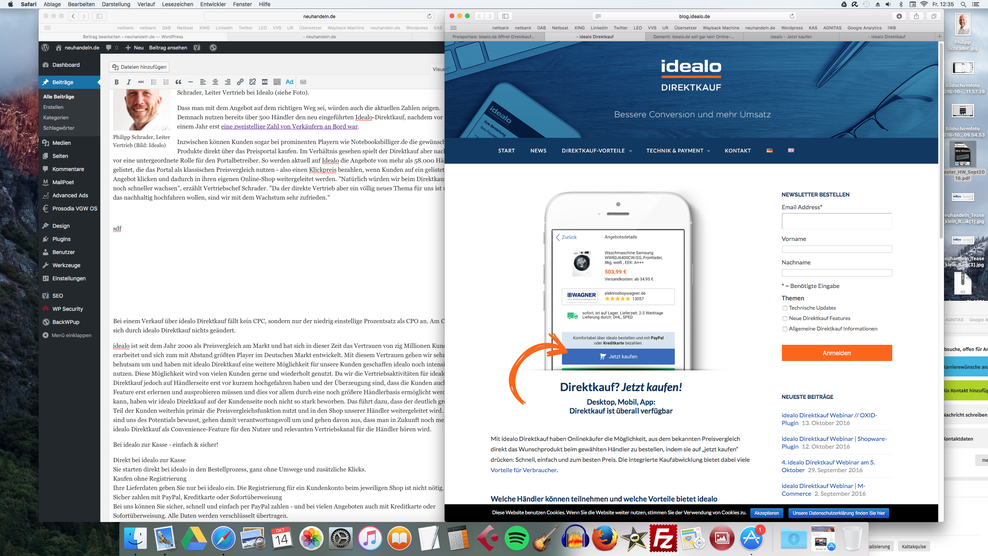Open Vorteile für Verbraucher link
The width and height of the screenshot is (988, 556).
(524, 470)
